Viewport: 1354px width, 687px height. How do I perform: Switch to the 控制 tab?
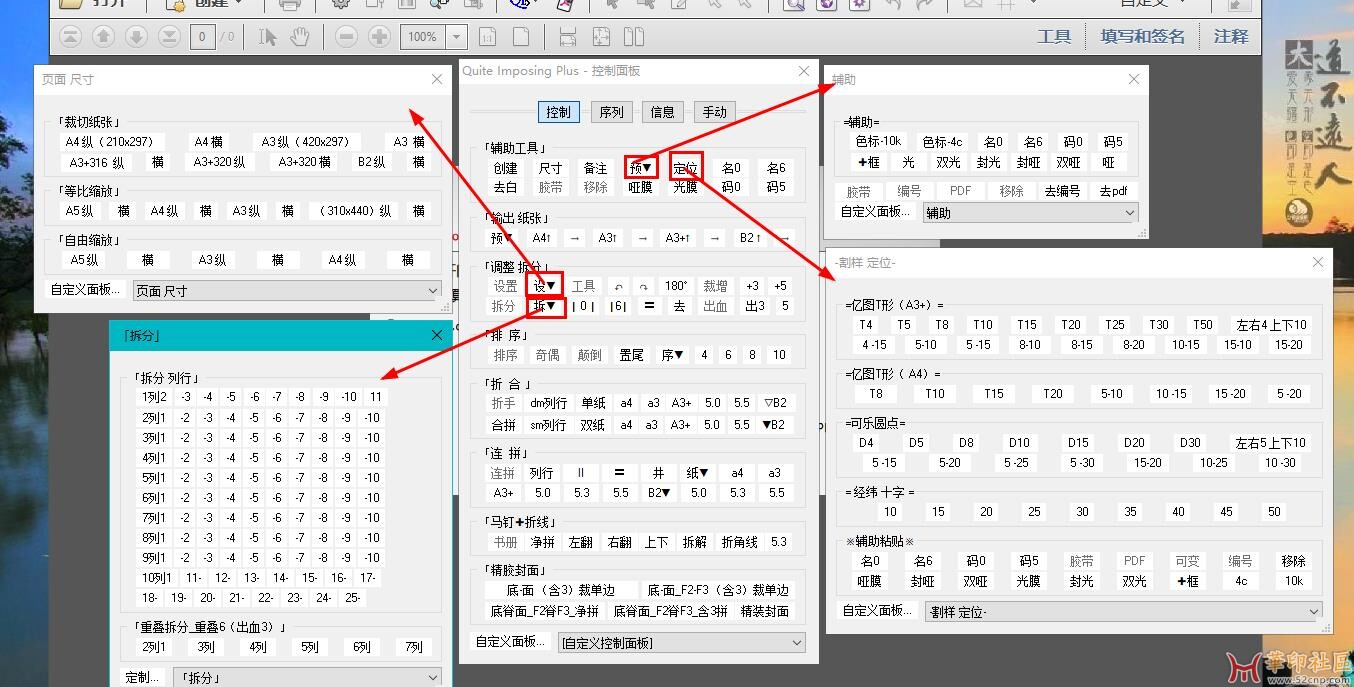click(x=558, y=112)
